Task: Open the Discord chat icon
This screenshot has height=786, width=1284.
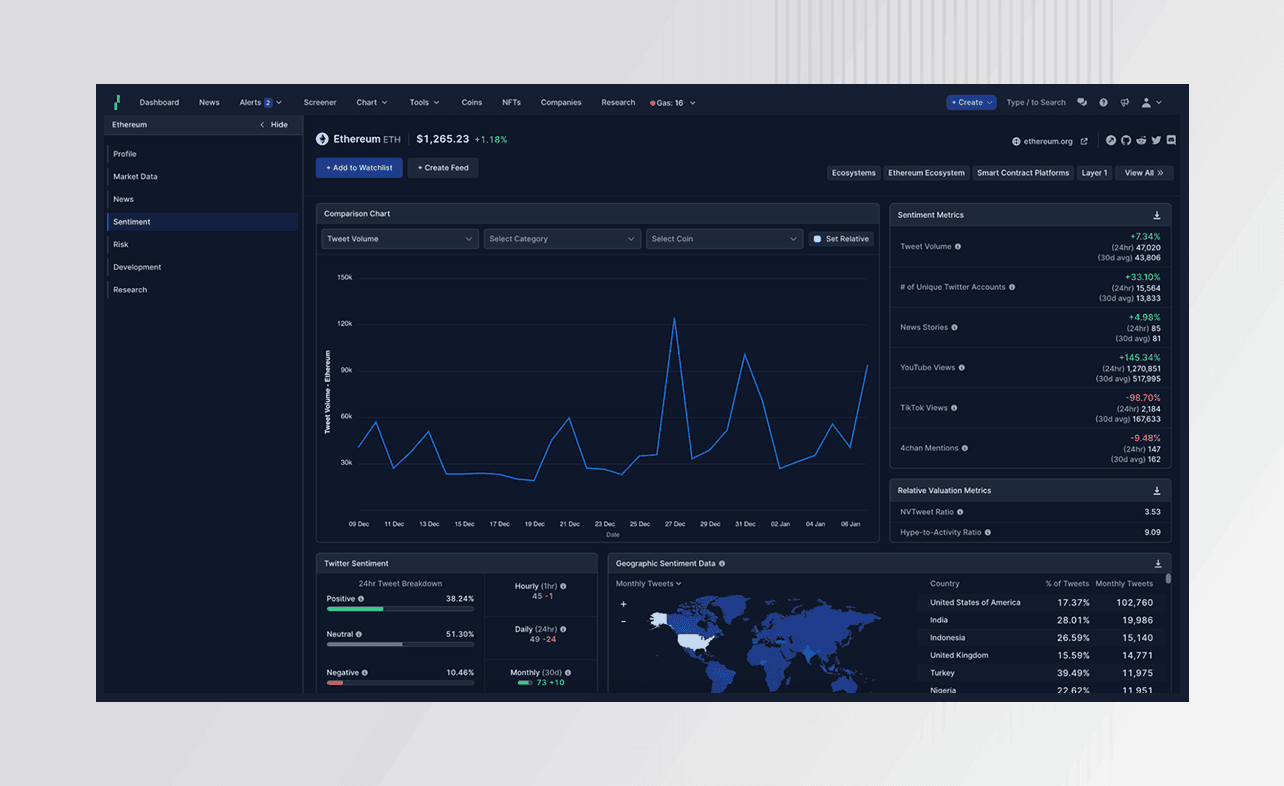Action: click(x=1171, y=141)
